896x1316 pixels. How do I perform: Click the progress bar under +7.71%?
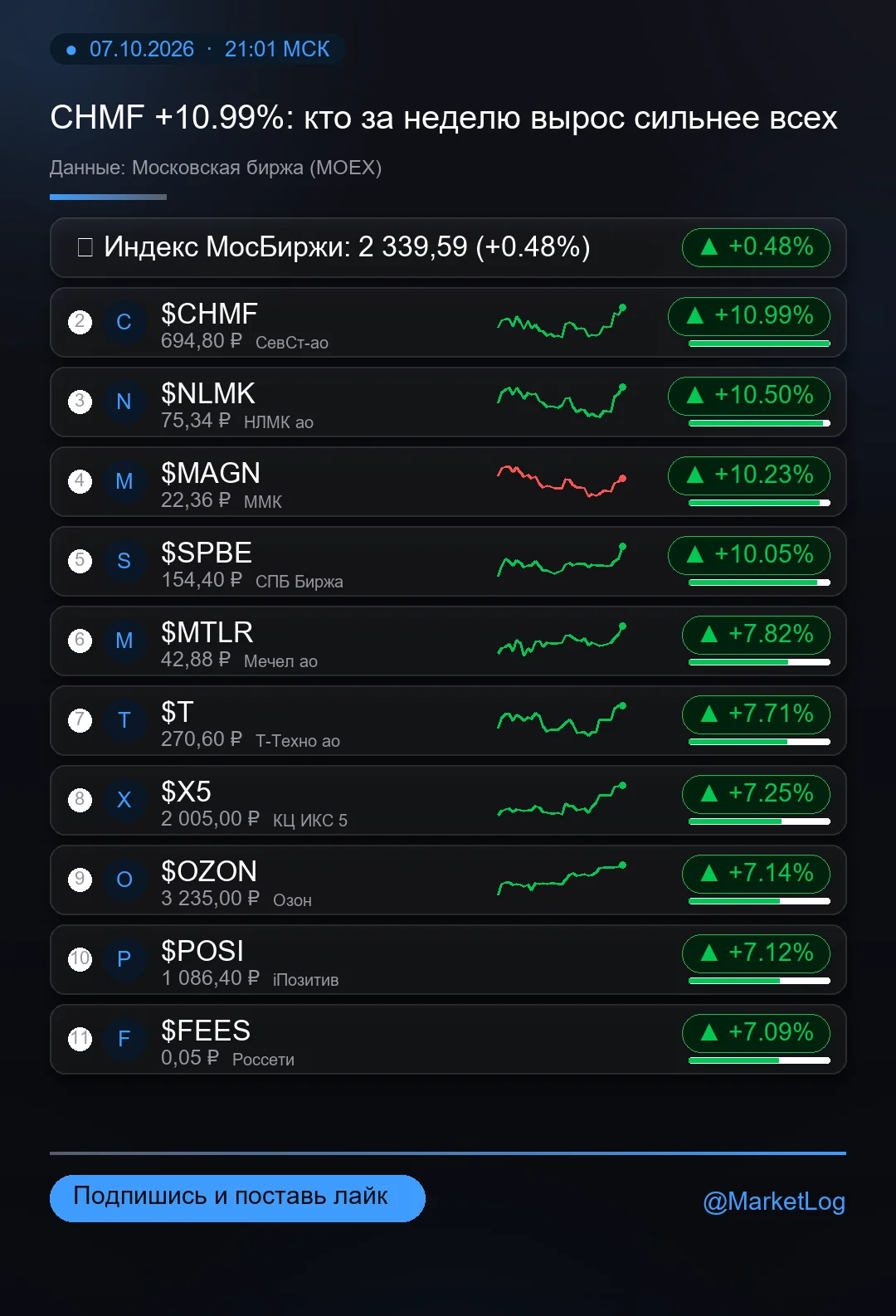(x=759, y=742)
